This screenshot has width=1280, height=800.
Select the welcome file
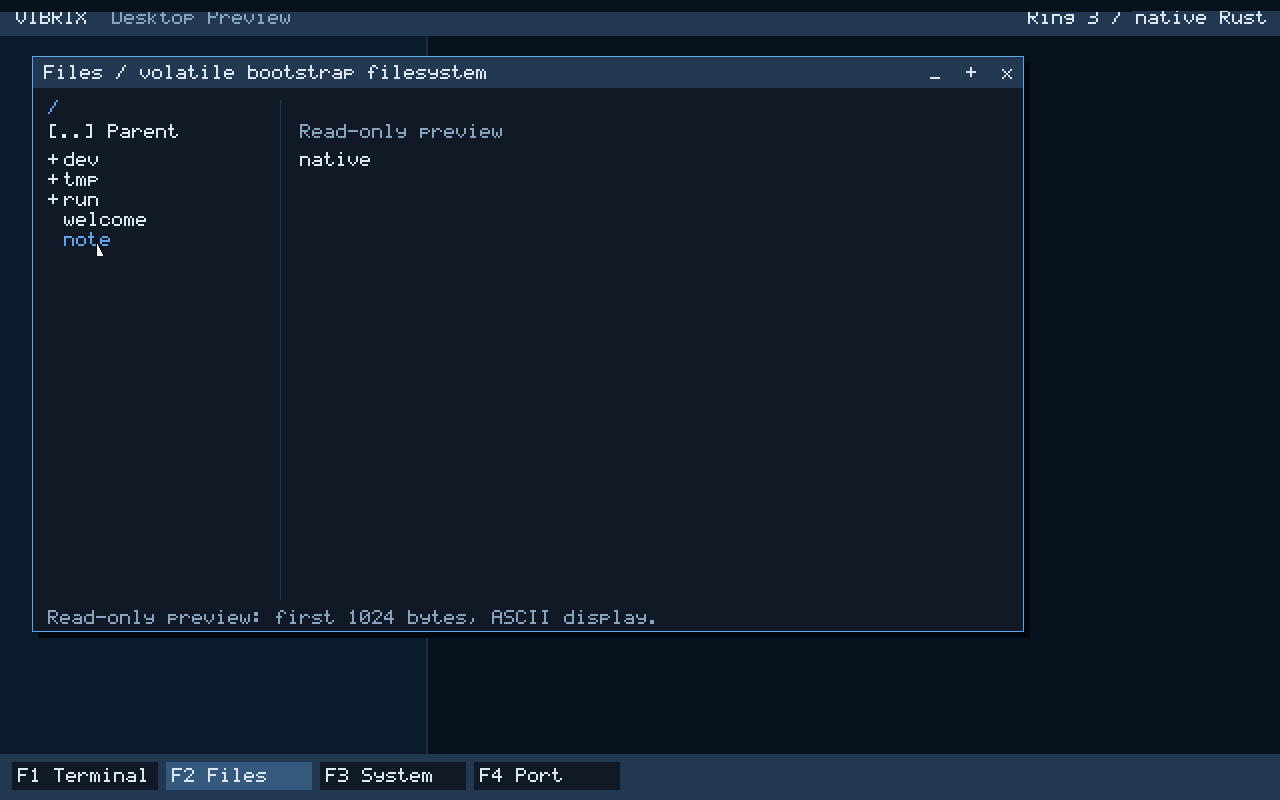tap(105, 219)
